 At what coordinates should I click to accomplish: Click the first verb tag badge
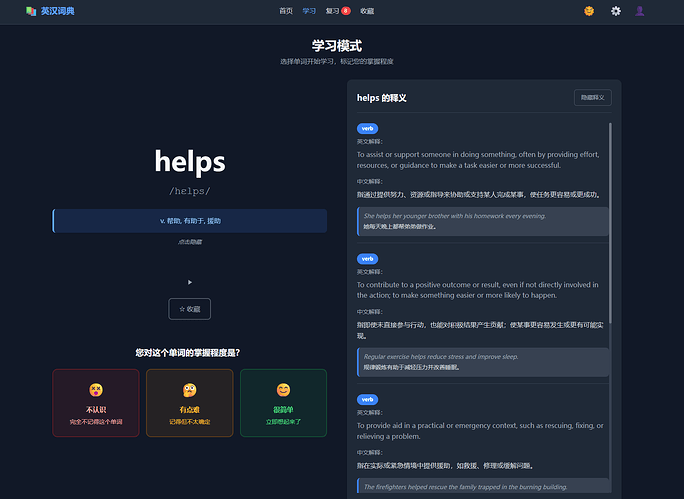click(367, 129)
